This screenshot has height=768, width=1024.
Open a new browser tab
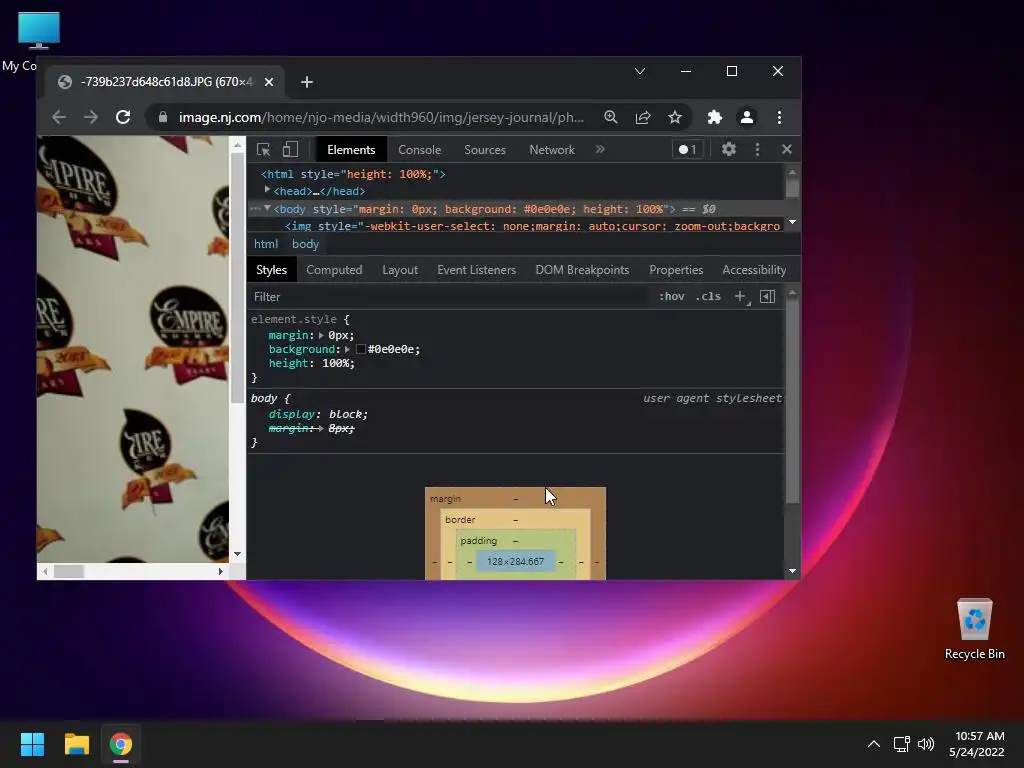pyautogui.click(x=307, y=82)
